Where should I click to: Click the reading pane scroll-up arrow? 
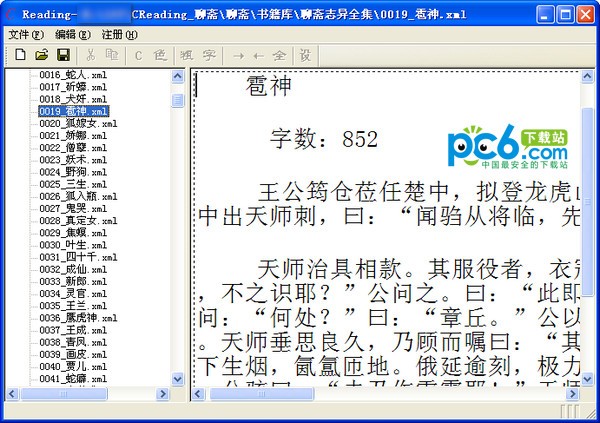pyautogui.click(x=587, y=77)
